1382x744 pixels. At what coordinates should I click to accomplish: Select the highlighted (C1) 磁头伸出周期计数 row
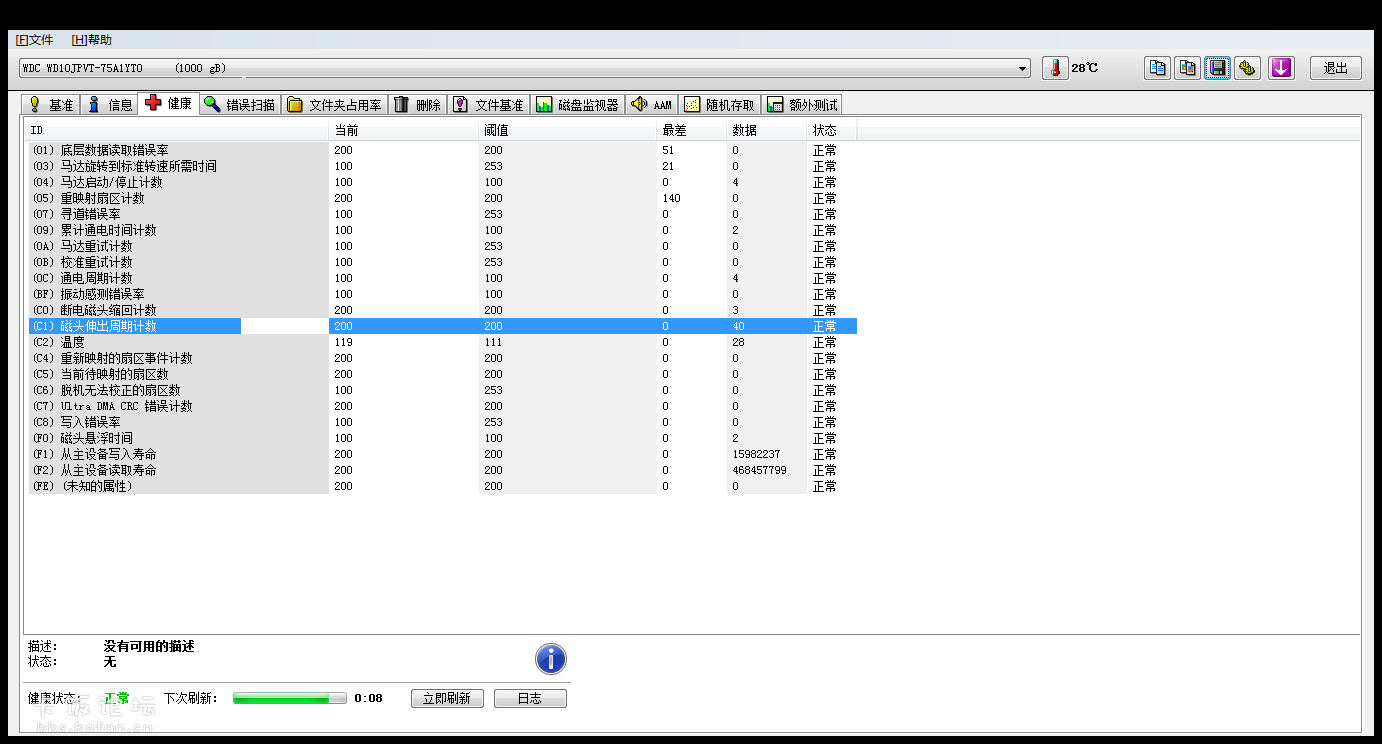pyautogui.click(x=442, y=326)
